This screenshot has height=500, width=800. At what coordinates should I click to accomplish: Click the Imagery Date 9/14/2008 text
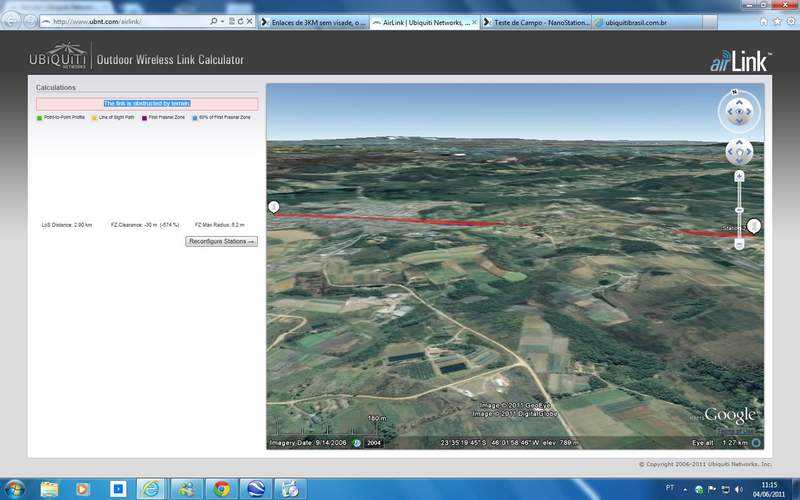pos(308,443)
